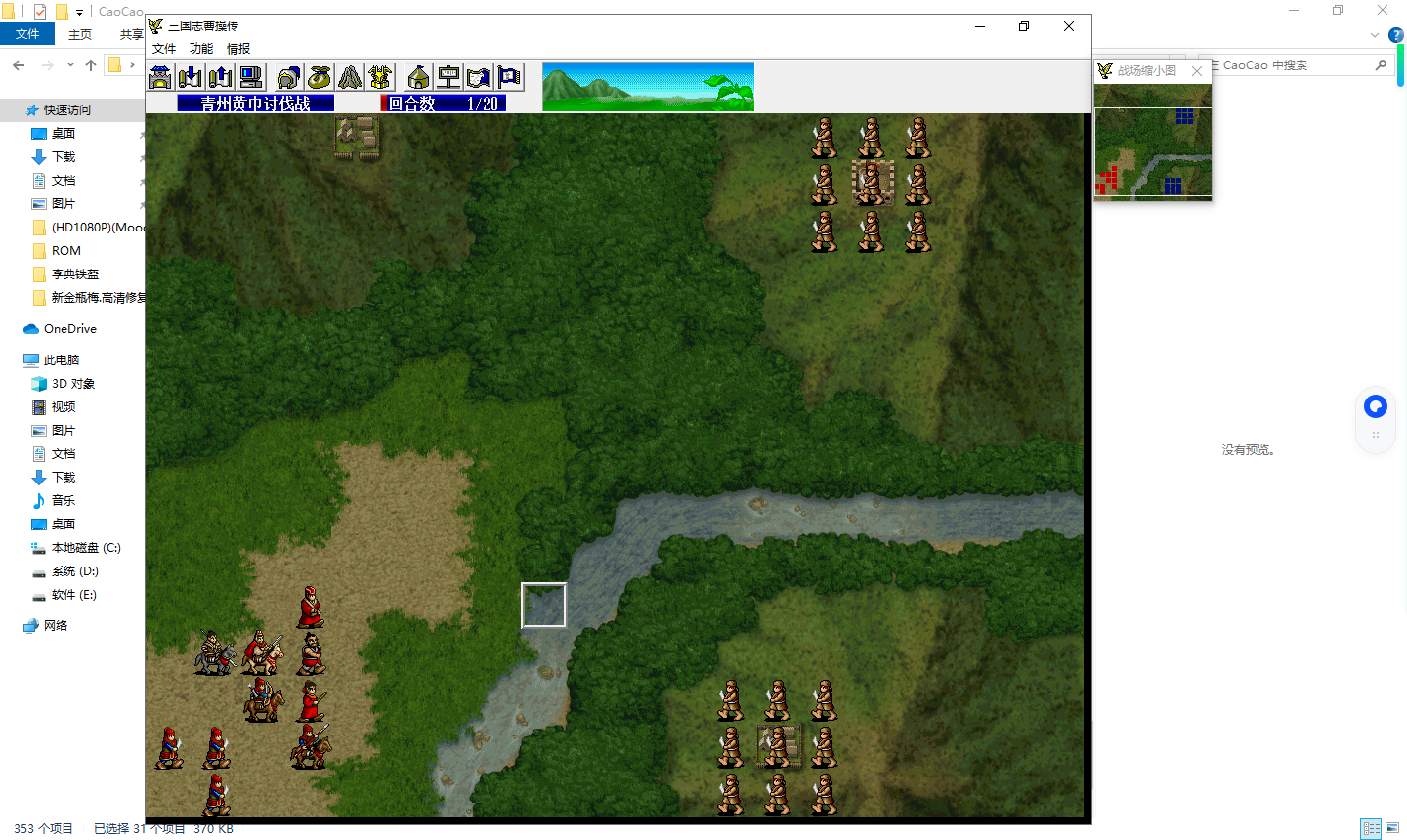Select the Yellow Turban leader in southern group
The image size is (1407, 840).
point(779,746)
